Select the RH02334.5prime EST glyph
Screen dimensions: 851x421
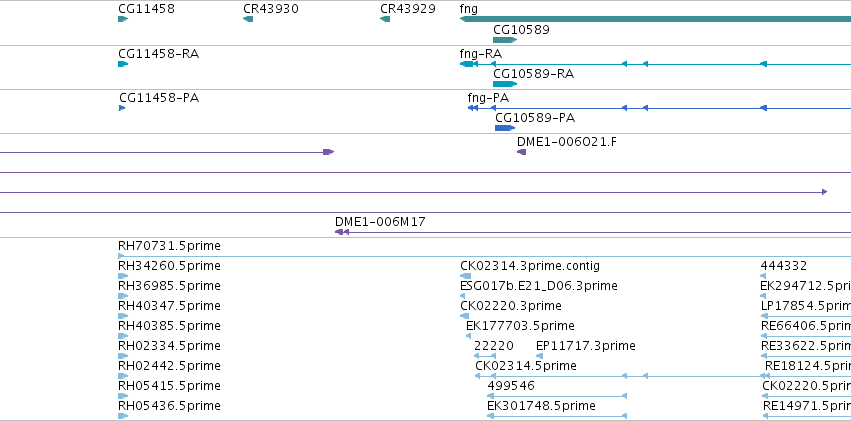(x=123, y=356)
